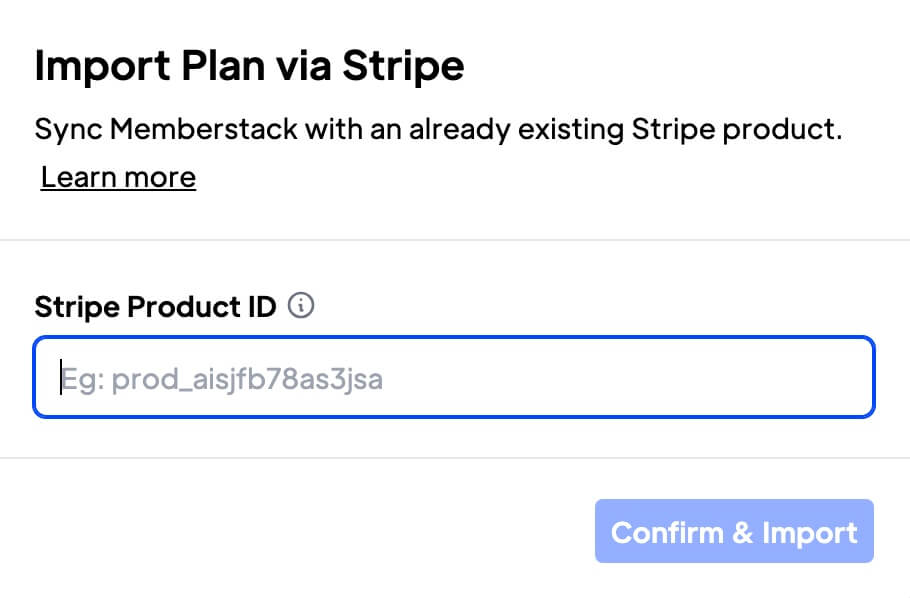910x598 pixels.
Task: Focus the Stripe Product ID input field
Action: click(454, 377)
